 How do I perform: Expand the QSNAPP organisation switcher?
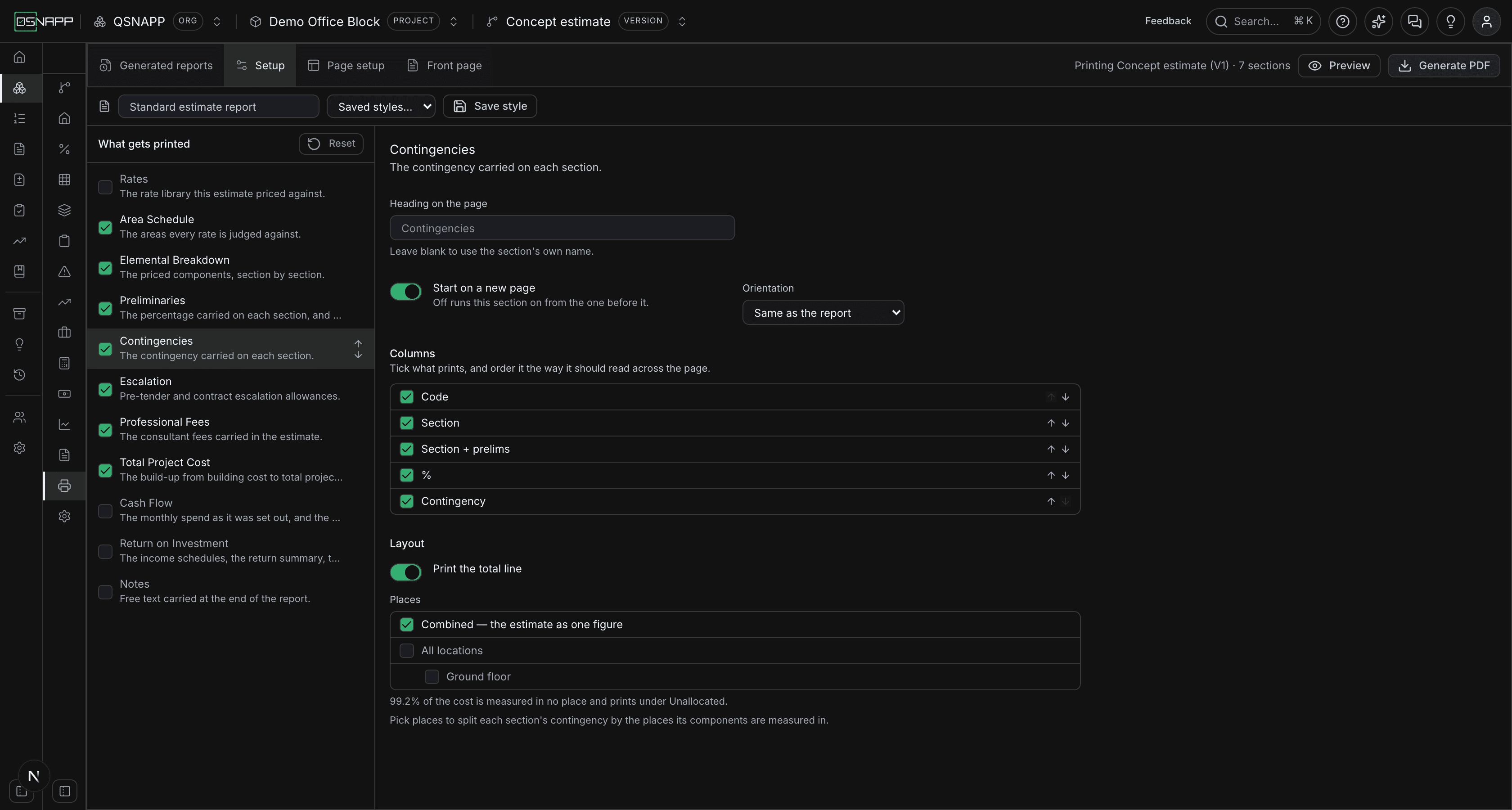coord(216,22)
